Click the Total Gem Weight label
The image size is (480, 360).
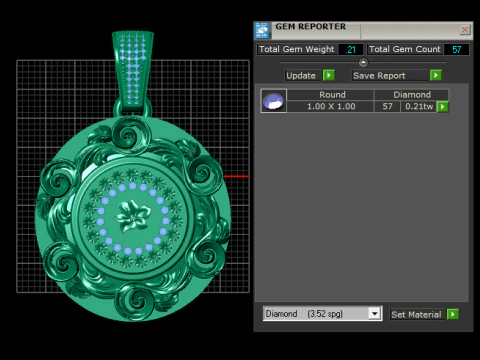point(297,49)
